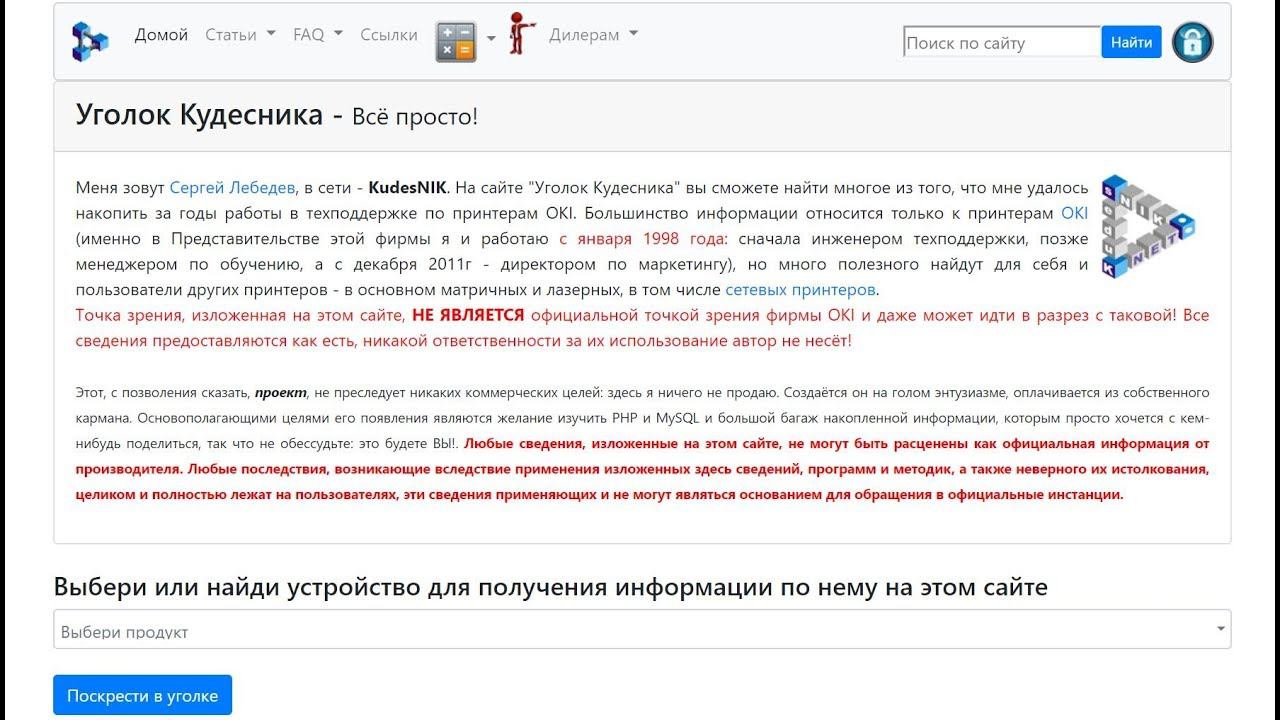1280x720 pixels.
Task: Open the Ссылки nav item
Action: 389,35
